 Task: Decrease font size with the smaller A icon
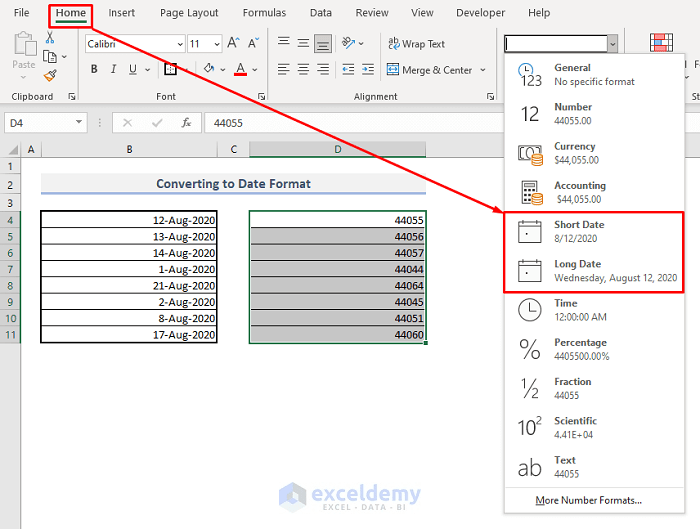[x=253, y=43]
